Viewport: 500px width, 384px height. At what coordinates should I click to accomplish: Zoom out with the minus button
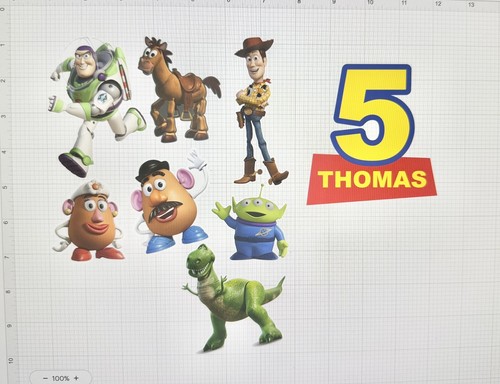pos(45,378)
